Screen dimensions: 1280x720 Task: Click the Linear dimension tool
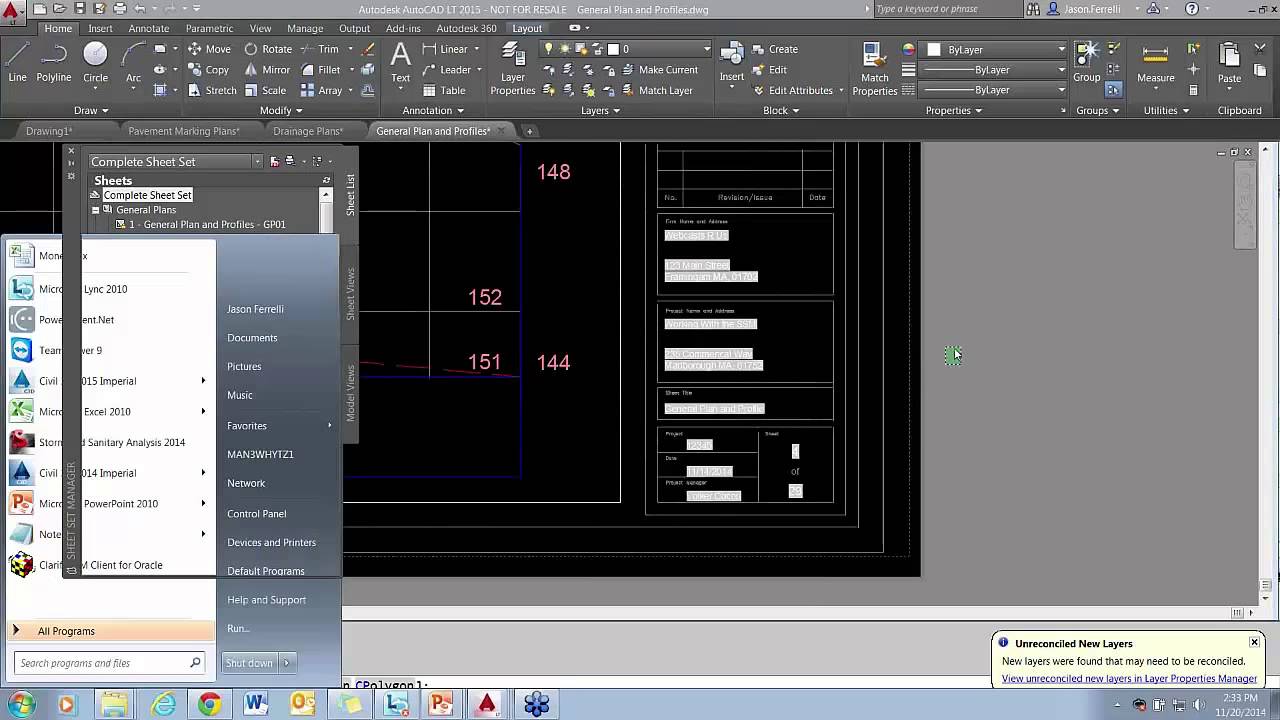pyautogui.click(x=445, y=49)
